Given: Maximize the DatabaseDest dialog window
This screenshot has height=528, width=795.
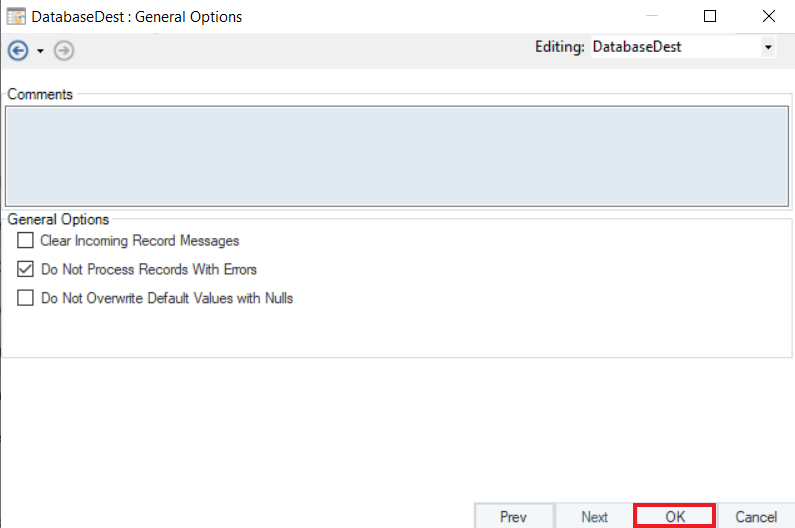Looking at the screenshot, I should 710,16.
